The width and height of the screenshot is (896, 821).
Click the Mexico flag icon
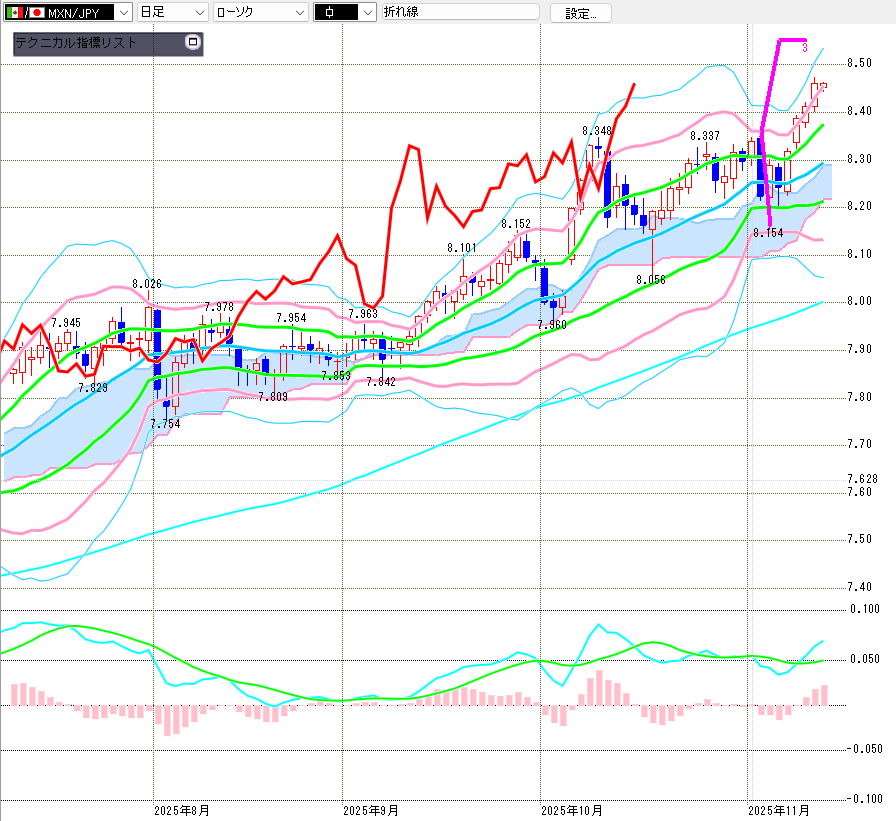click(13, 13)
